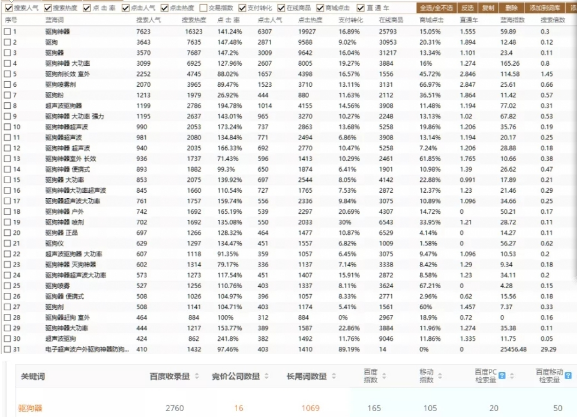Image resolution: width=577 pixels, height=417 pixels.
Task: Toggle the 搜索人气 column checkbox
Action: tap(9, 8)
